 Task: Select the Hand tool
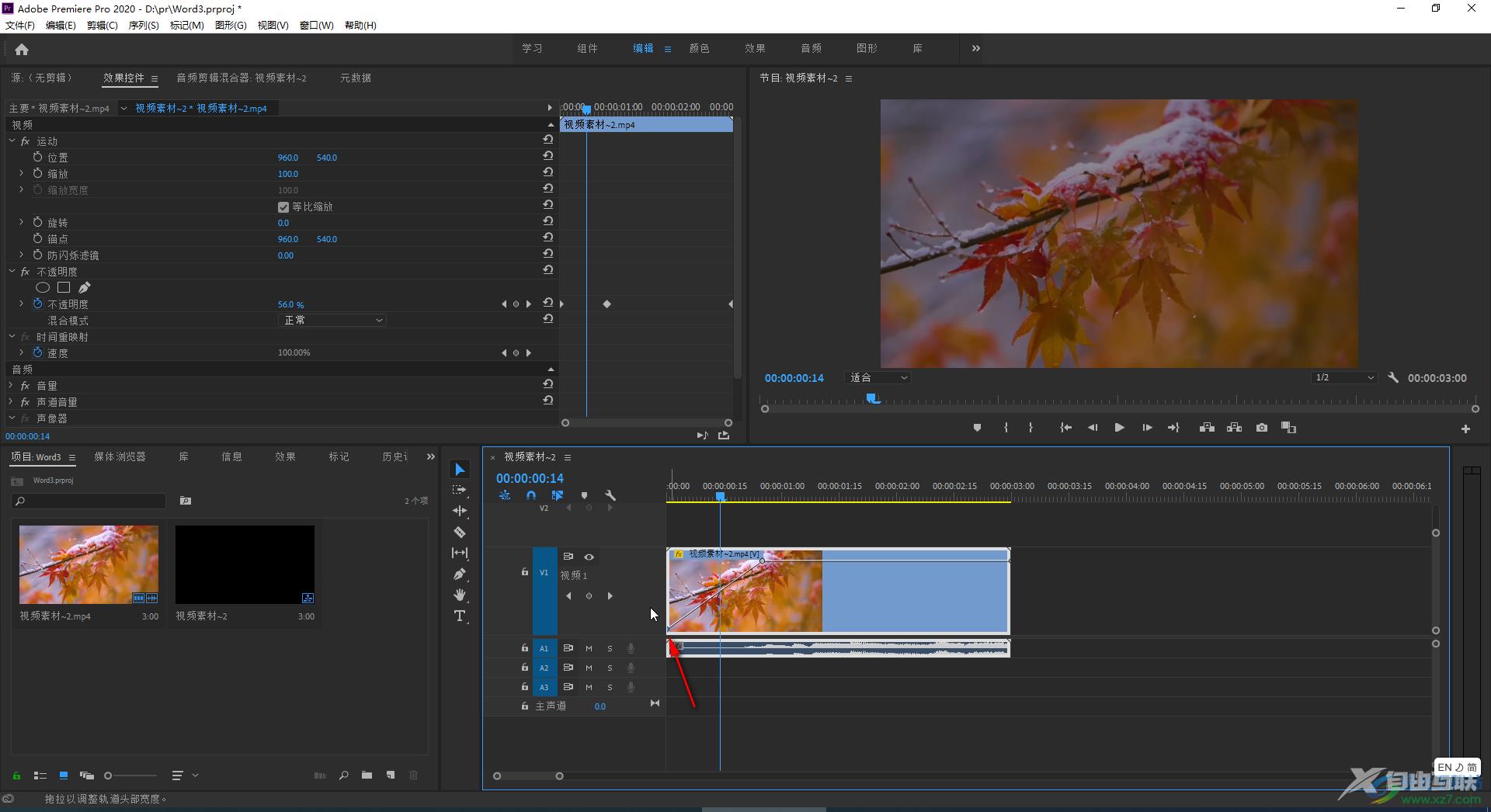pos(460,595)
